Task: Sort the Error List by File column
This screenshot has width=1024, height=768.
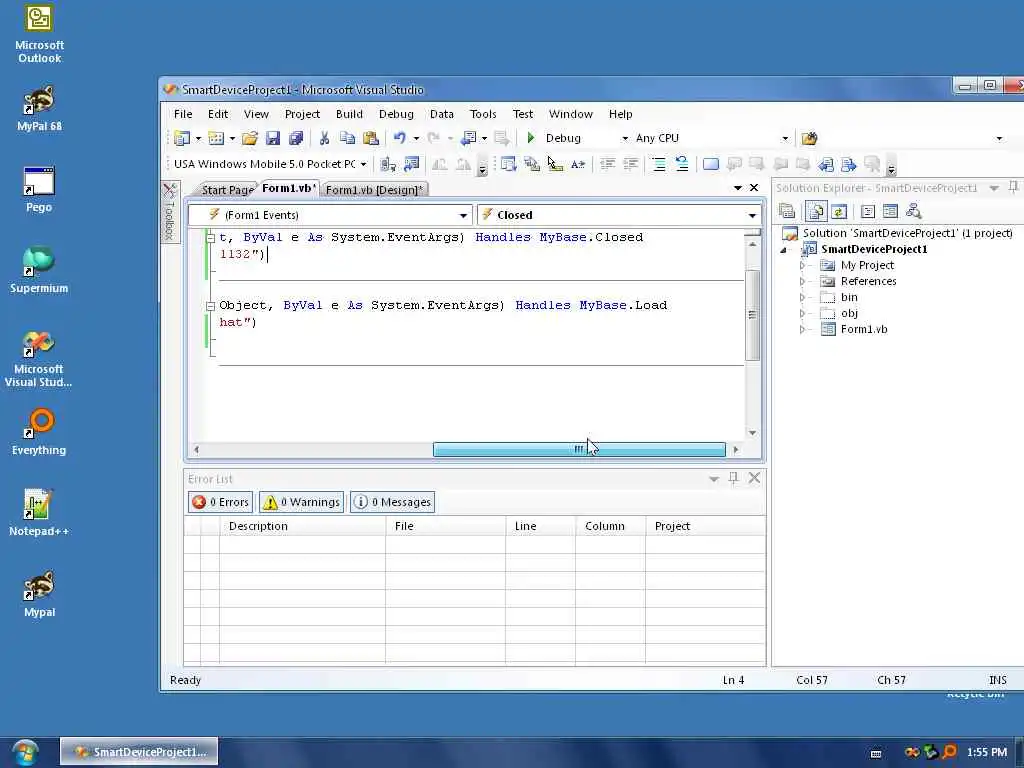Action: 445,526
